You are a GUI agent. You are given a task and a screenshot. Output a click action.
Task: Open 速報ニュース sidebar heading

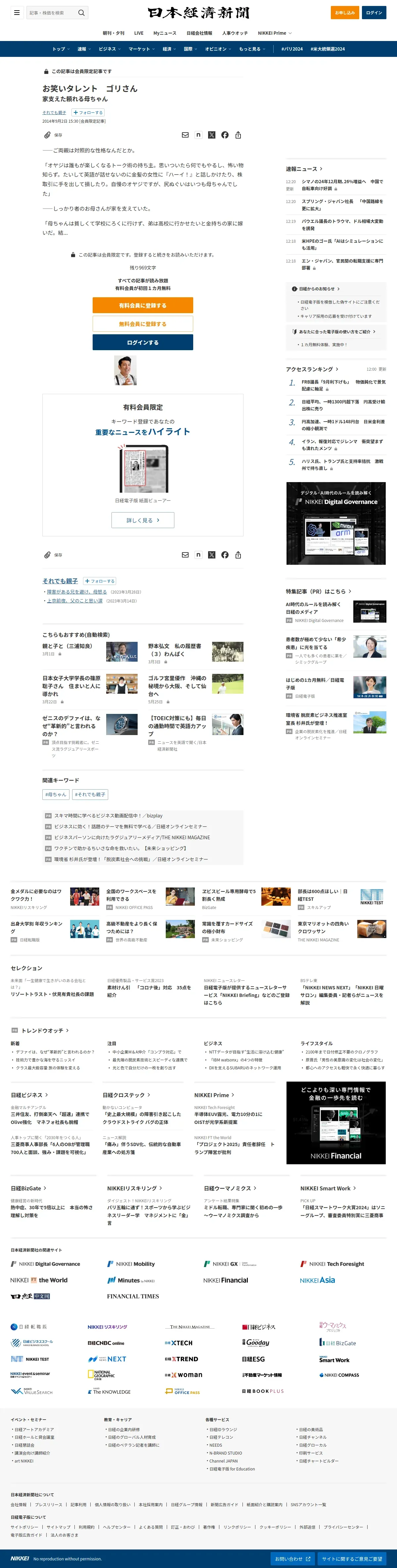point(304,169)
